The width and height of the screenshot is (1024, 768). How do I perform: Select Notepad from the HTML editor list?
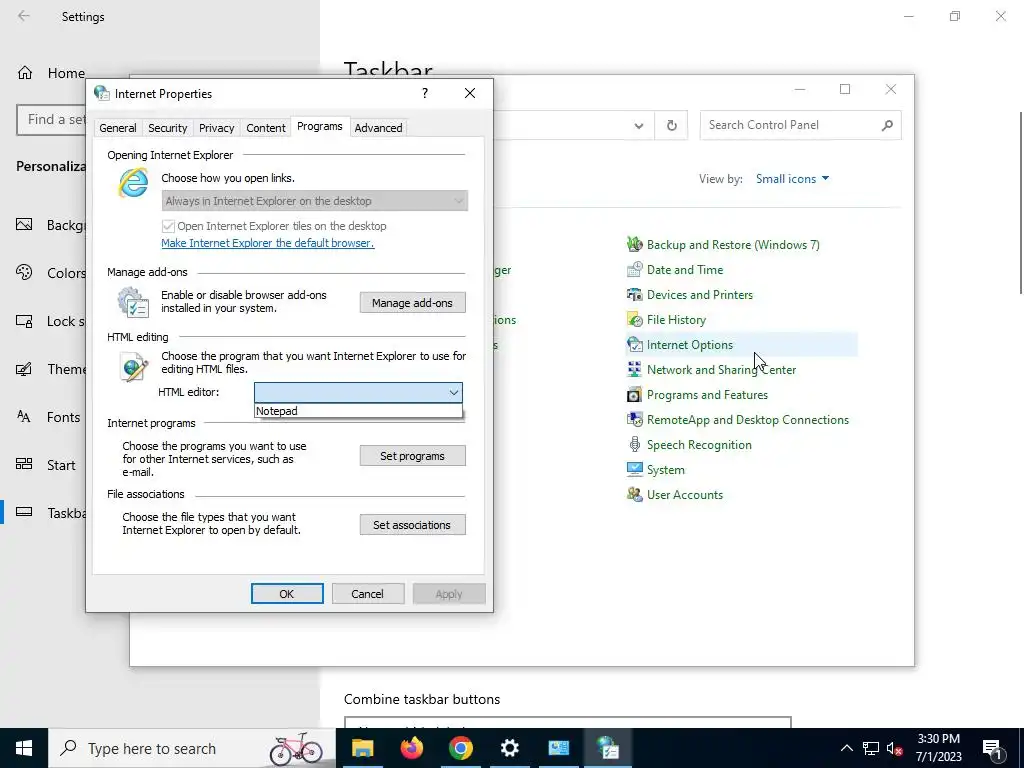(358, 411)
